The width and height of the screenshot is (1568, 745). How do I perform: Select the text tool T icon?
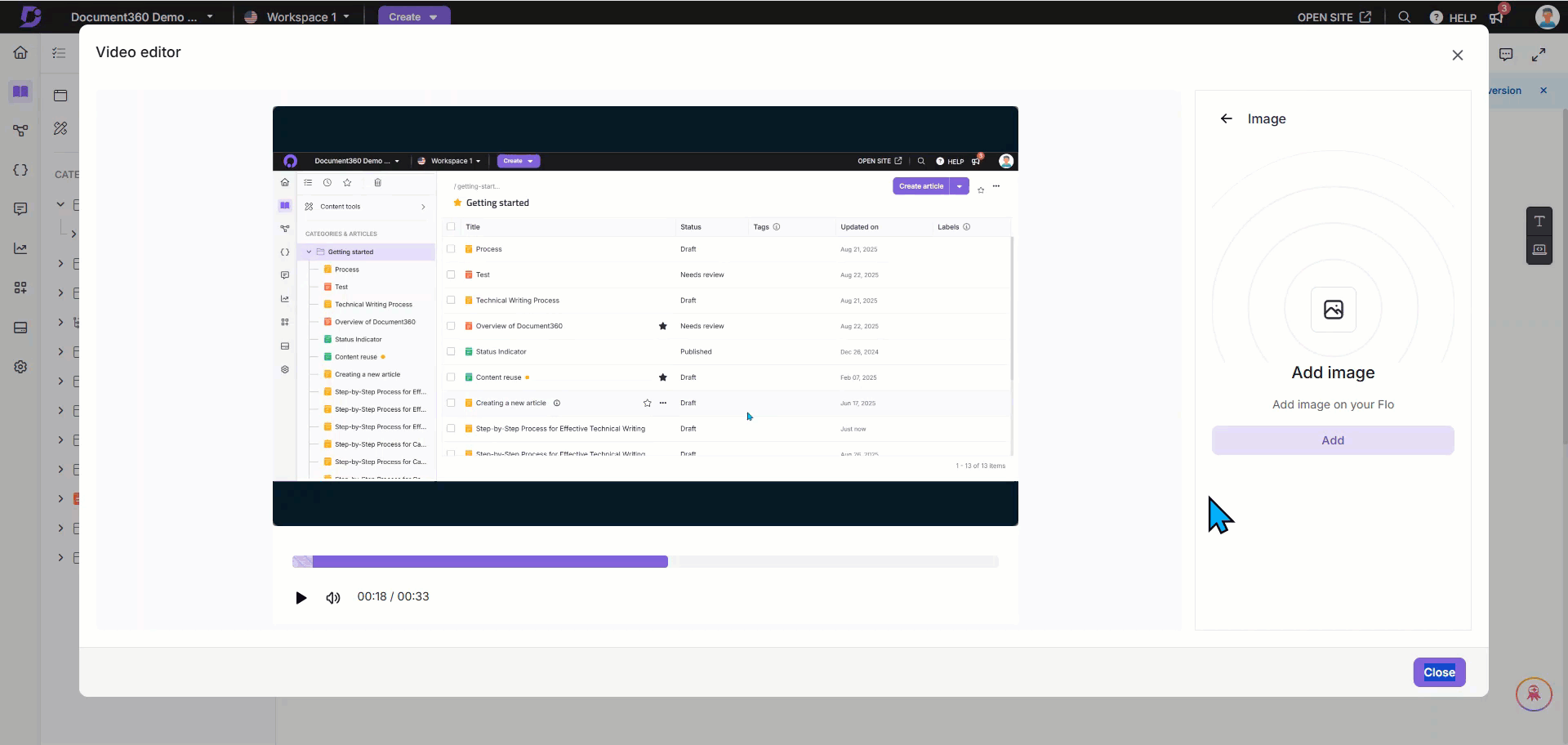point(1539,221)
